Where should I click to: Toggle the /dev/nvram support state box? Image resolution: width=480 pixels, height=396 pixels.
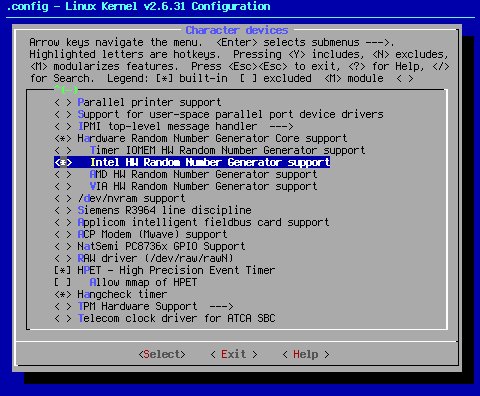coord(63,198)
